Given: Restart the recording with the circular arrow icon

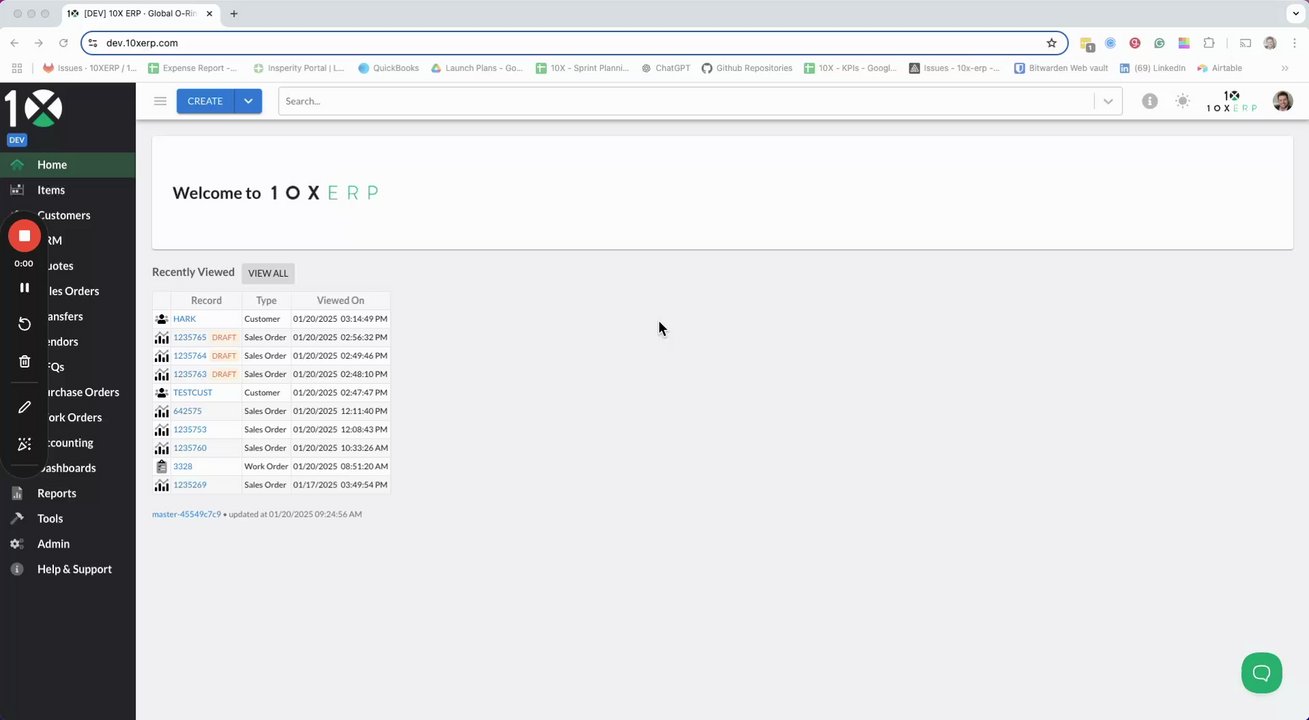Looking at the screenshot, I should [24, 324].
